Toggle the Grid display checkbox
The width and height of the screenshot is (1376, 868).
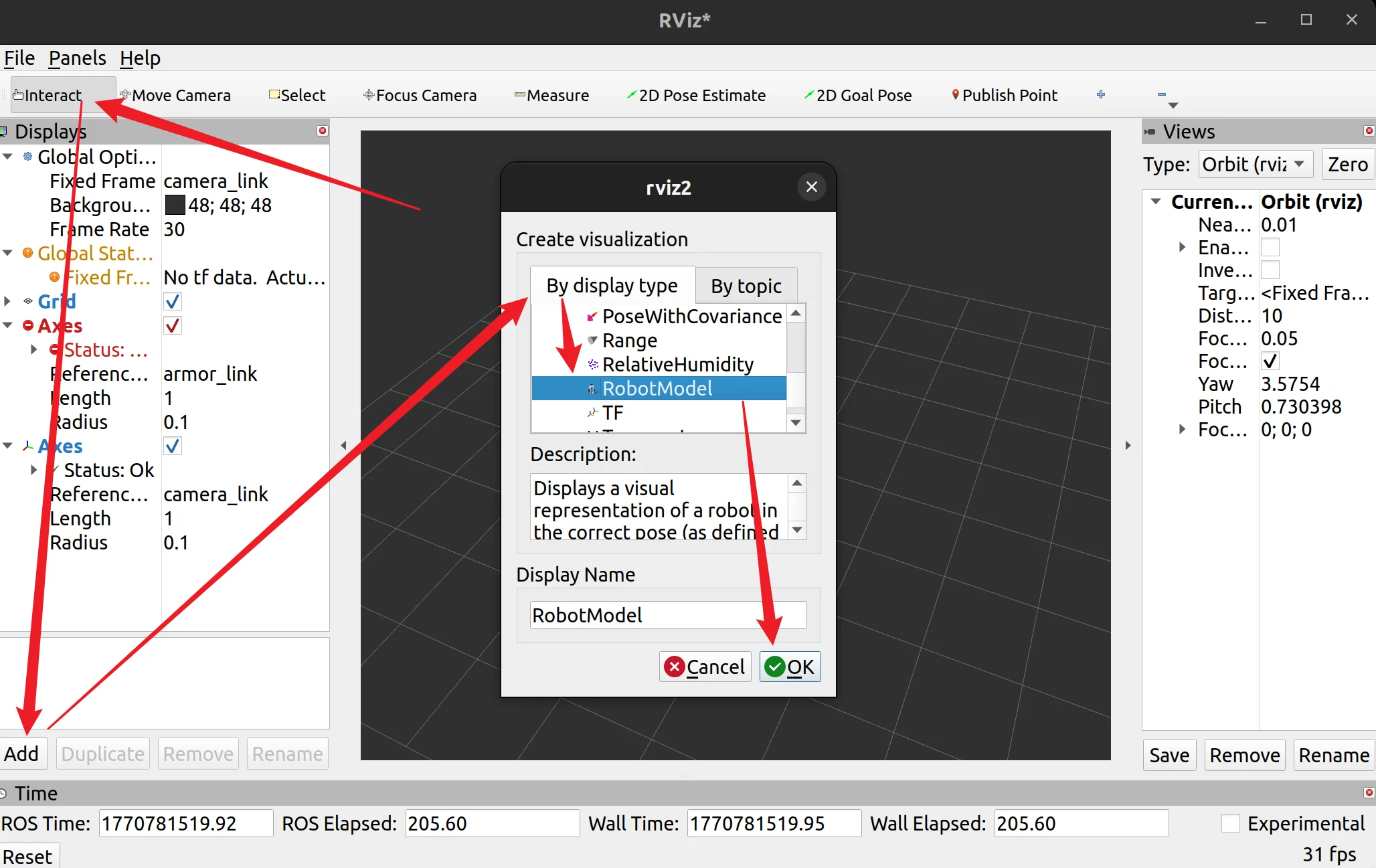pos(173,302)
